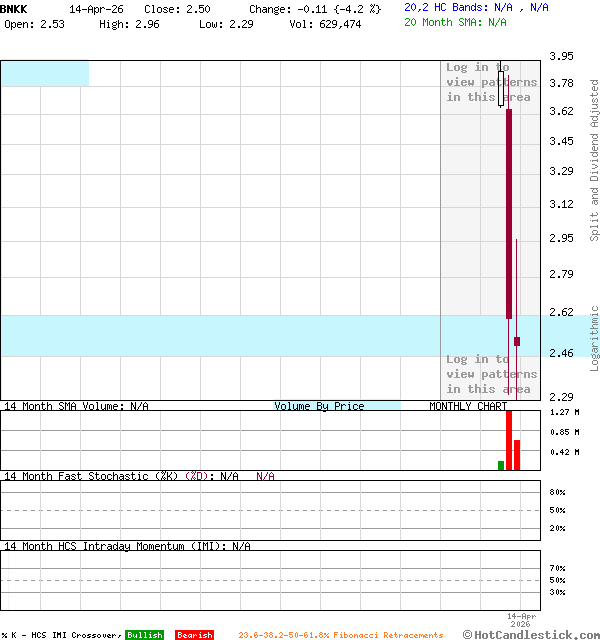This screenshot has height=640, width=600.
Task: Click the BNKK ticker symbol
Action: click(x=14, y=8)
